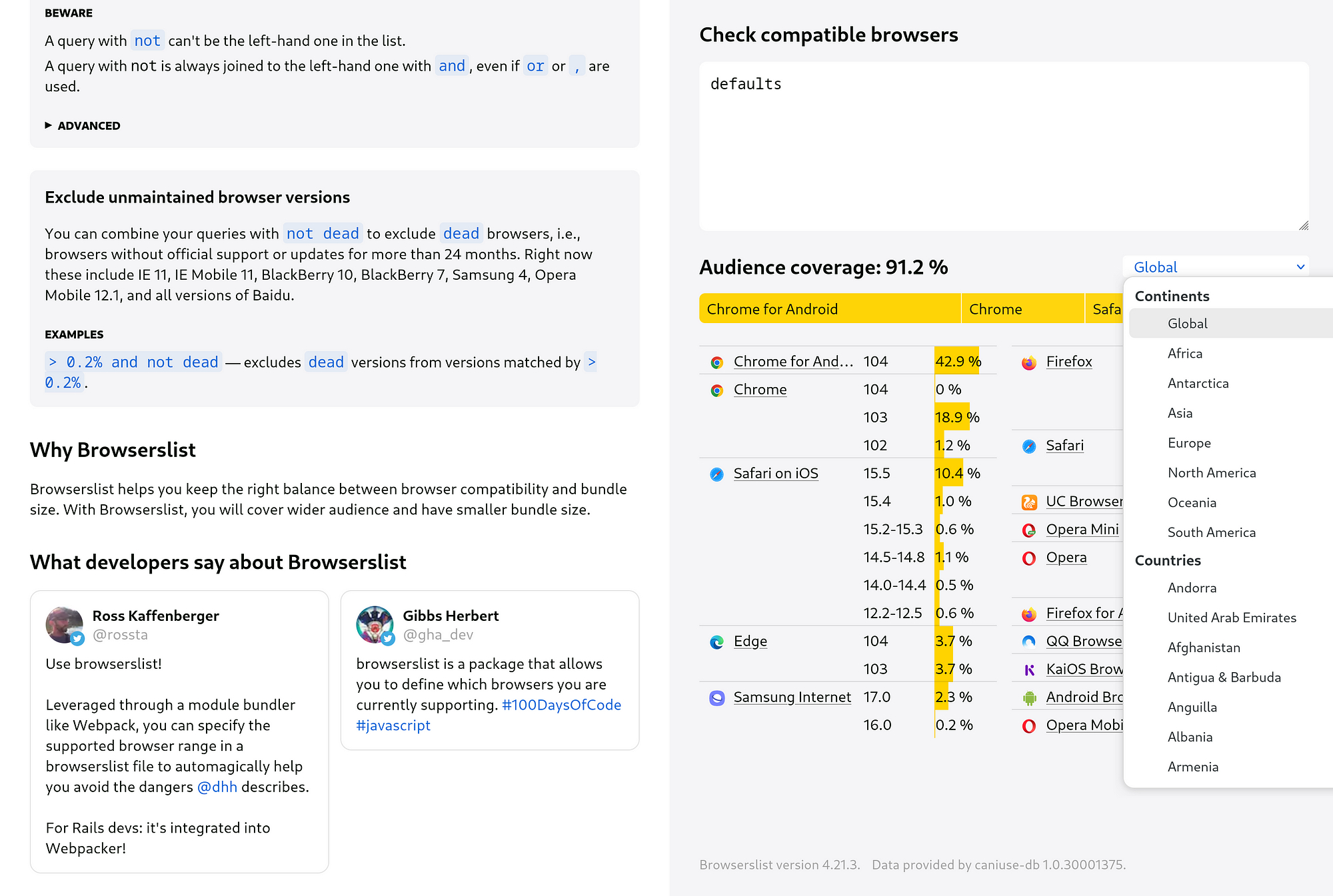This screenshot has height=896, width=1333.
Task: Choose Europe from continents list
Action: point(1230,443)
